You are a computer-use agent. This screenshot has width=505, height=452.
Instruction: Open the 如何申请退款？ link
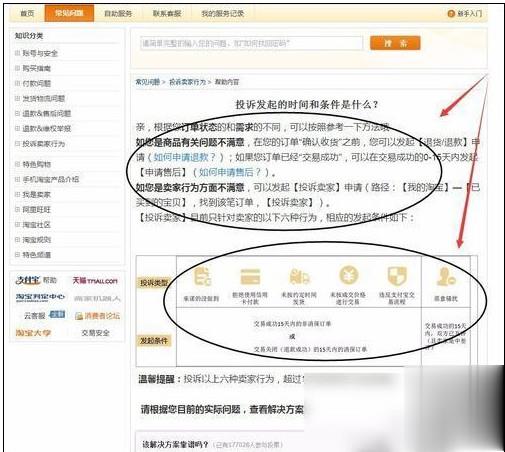[185, 157]
